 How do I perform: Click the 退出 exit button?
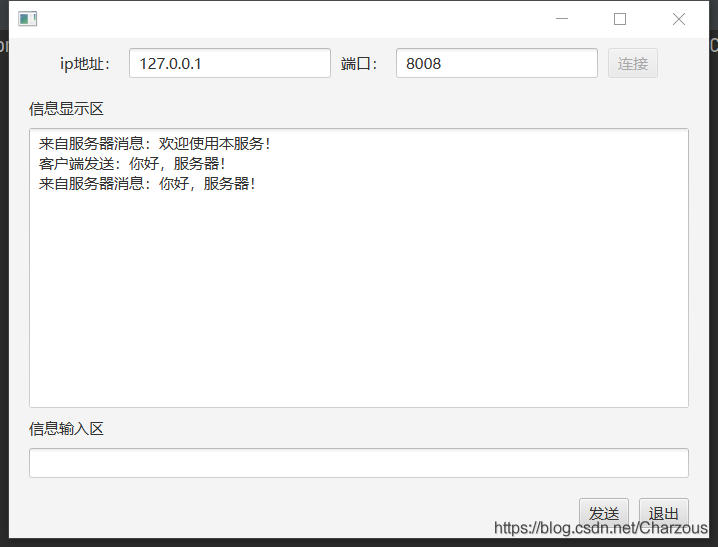coord(664,513)
